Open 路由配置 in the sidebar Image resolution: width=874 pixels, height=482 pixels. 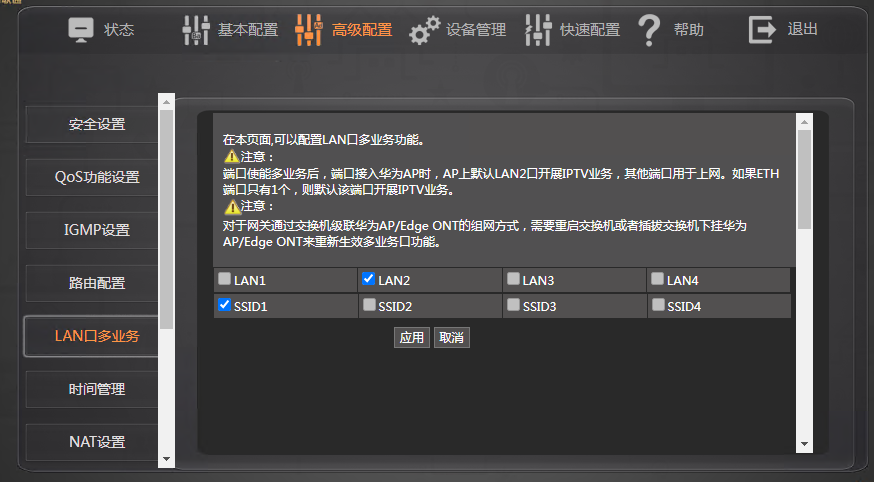(93, 283)
